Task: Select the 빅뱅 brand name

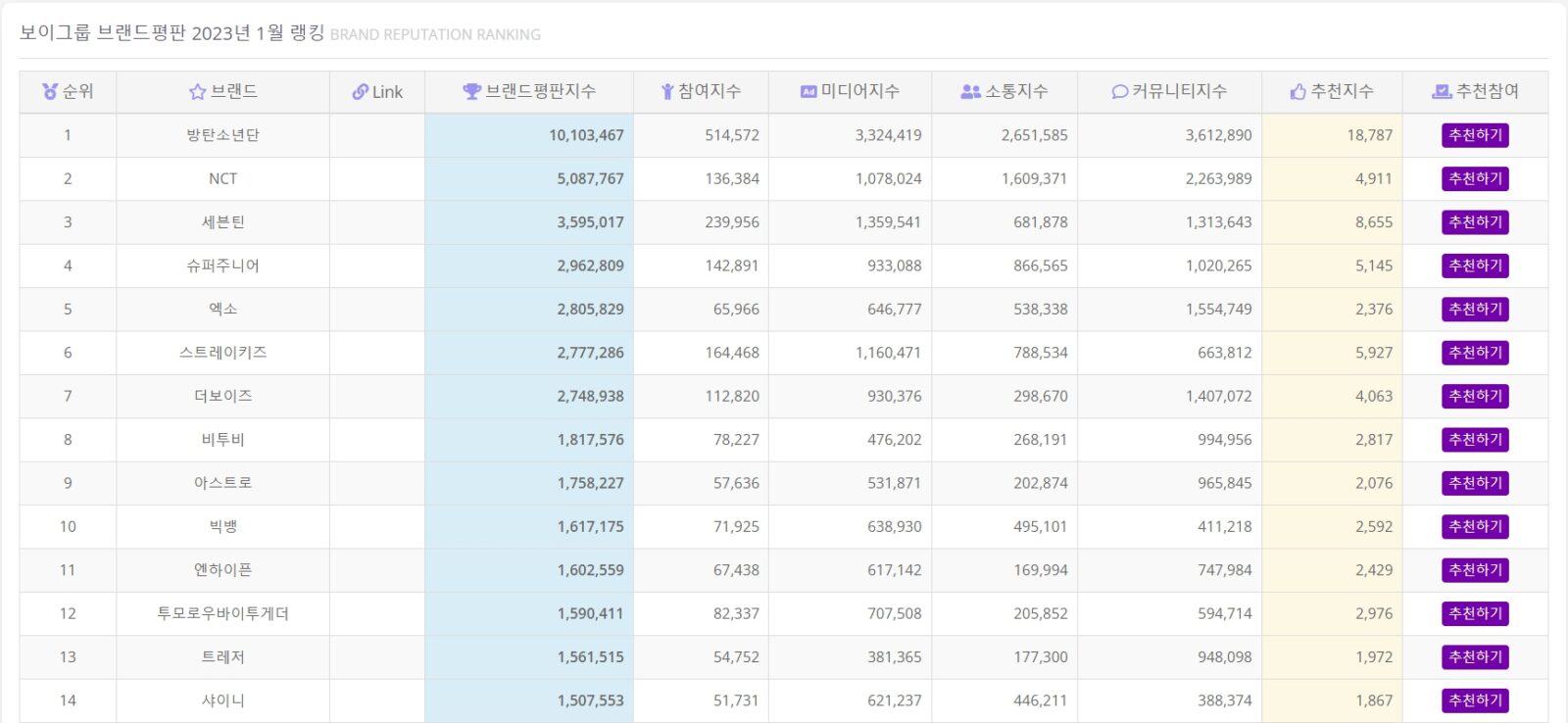Action: point(223,526)
